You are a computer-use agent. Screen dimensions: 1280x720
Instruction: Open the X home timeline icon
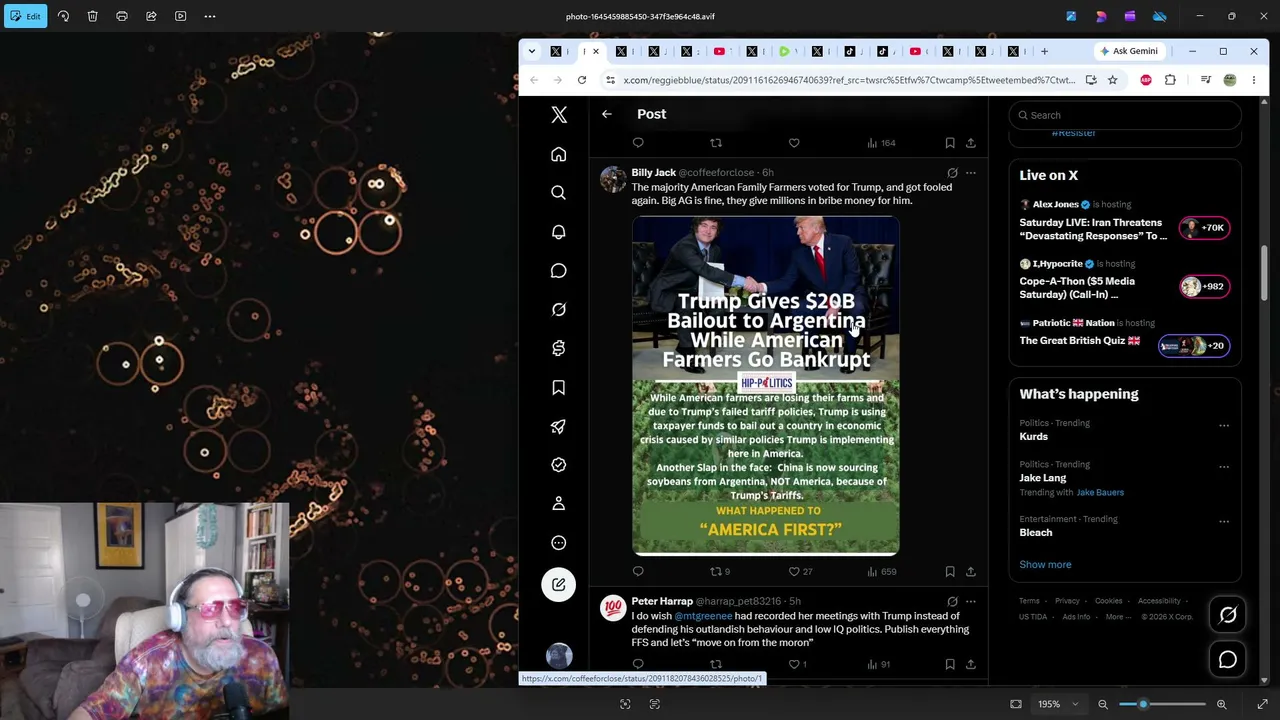[559, 154]
